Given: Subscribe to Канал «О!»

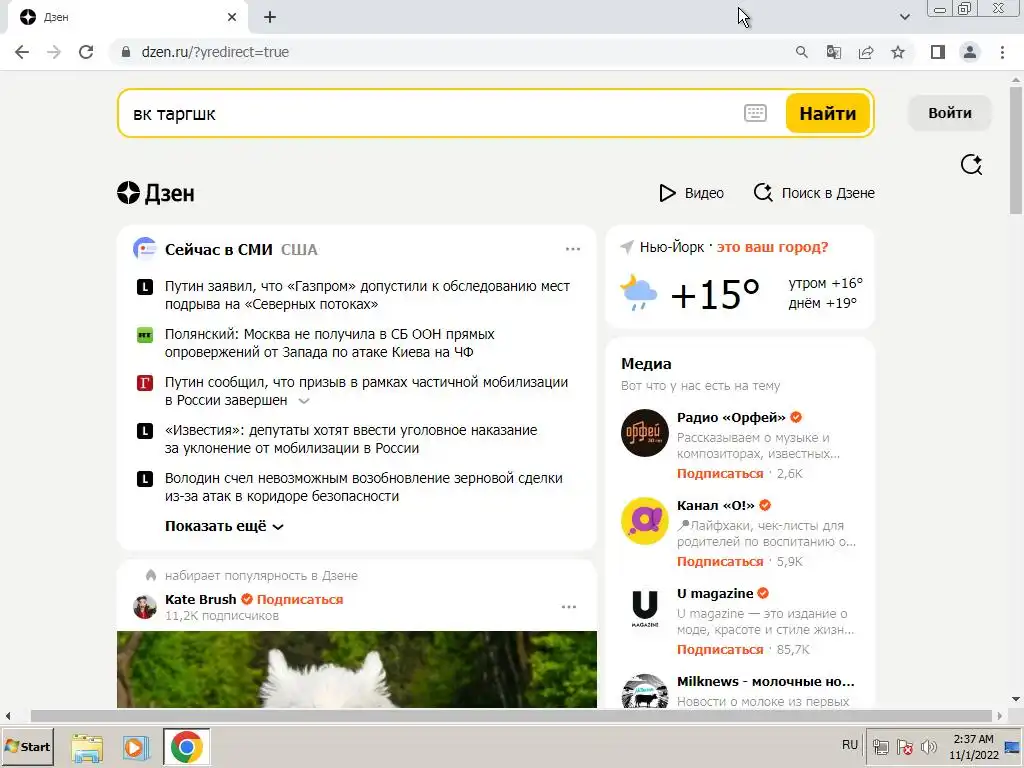Looking at the screenshot, I should pyautogui.click(x=720, y=562).
